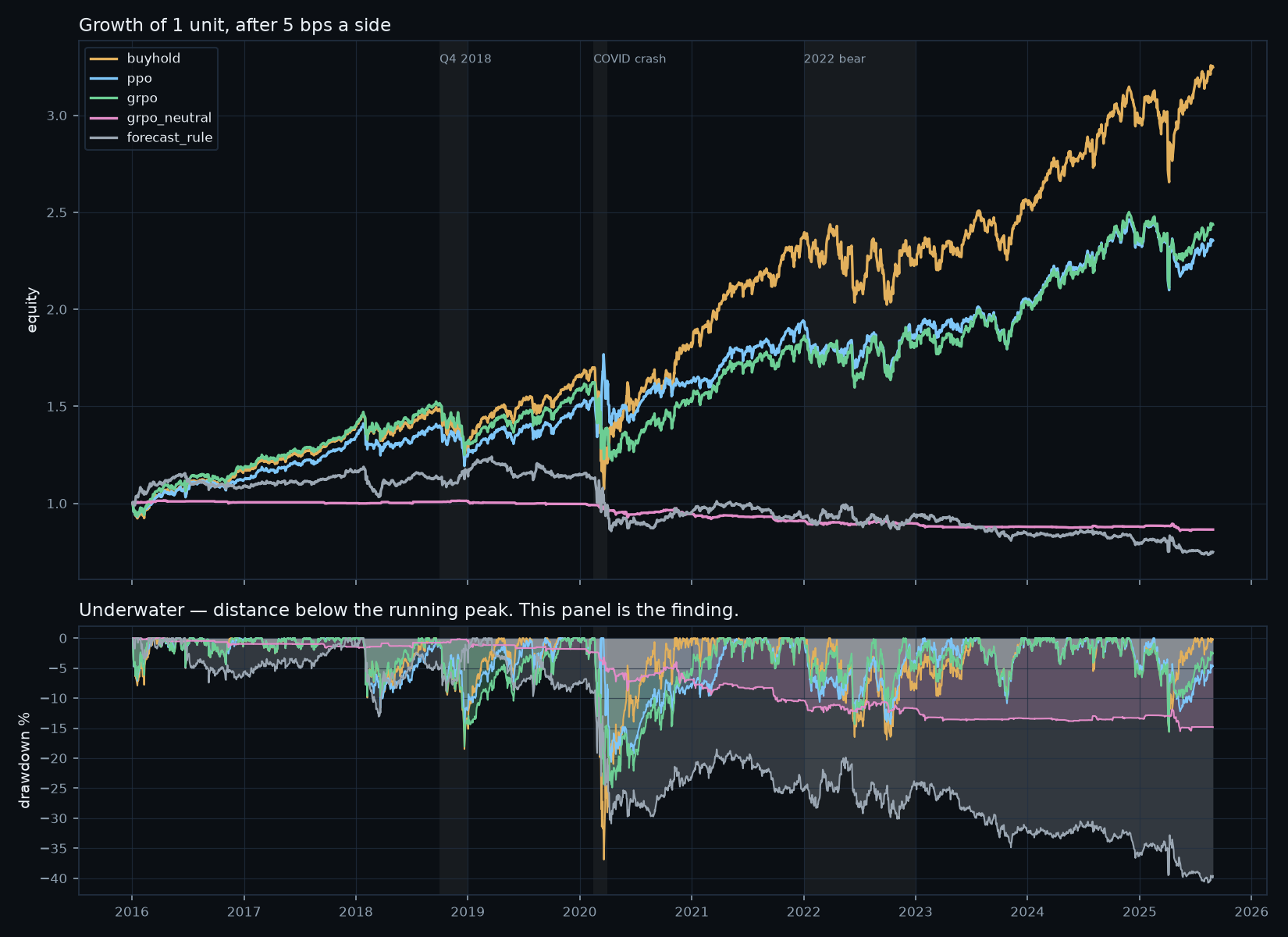Click the 2023 x-axis tick label
The height and width of the screenshot is (937, 1288).
(916, 912)
